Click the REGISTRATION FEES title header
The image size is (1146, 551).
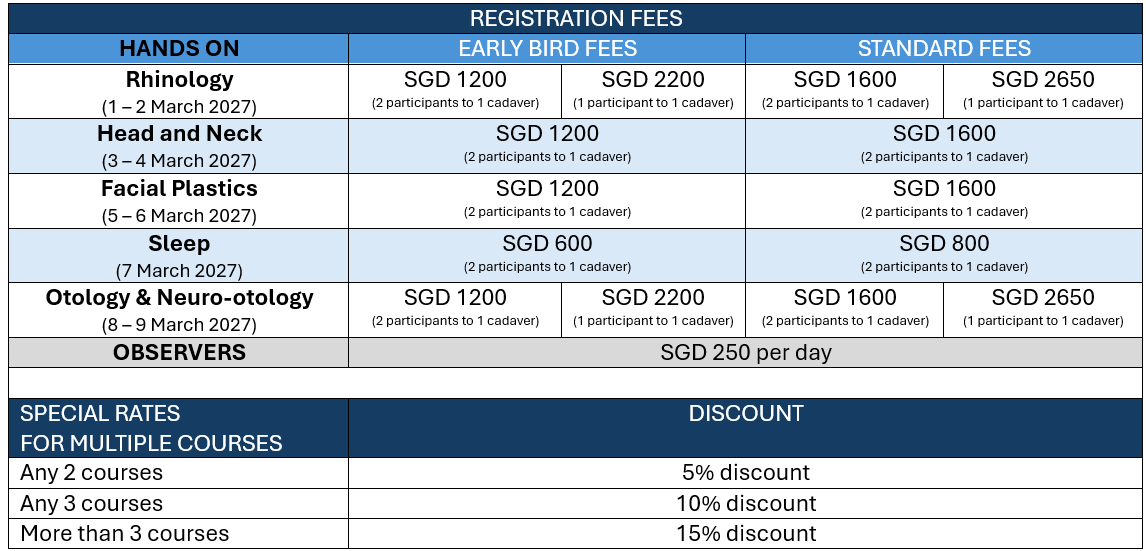(576, 18)
